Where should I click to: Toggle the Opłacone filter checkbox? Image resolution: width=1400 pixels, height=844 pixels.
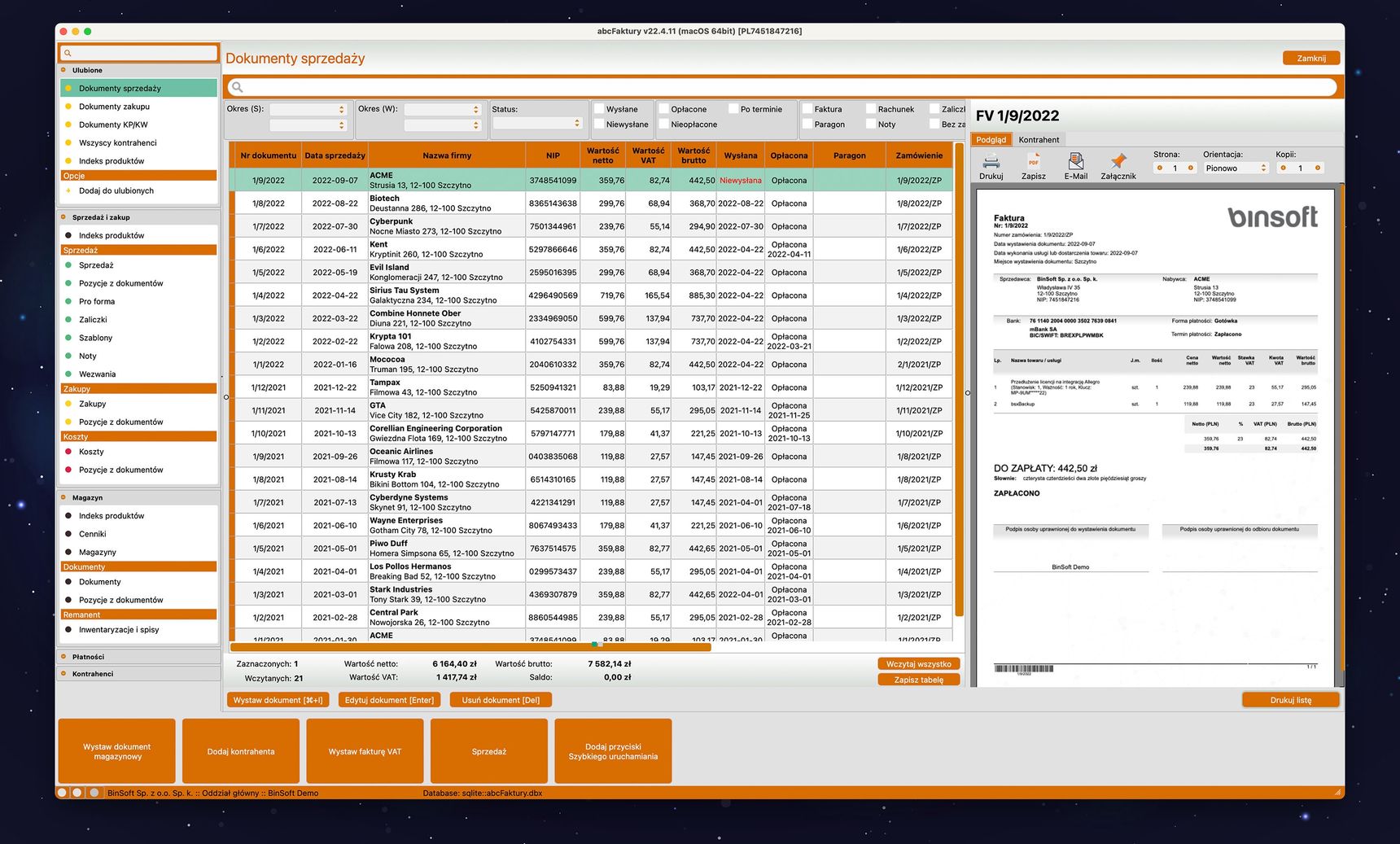pyautogui.click(x=663, y=108)
